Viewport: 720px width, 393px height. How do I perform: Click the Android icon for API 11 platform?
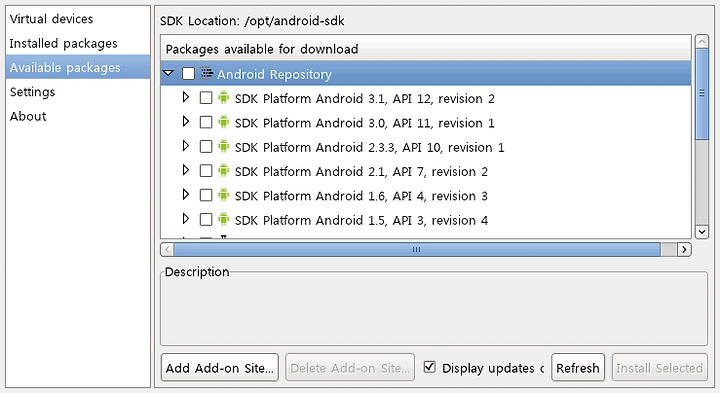(224, 122)
